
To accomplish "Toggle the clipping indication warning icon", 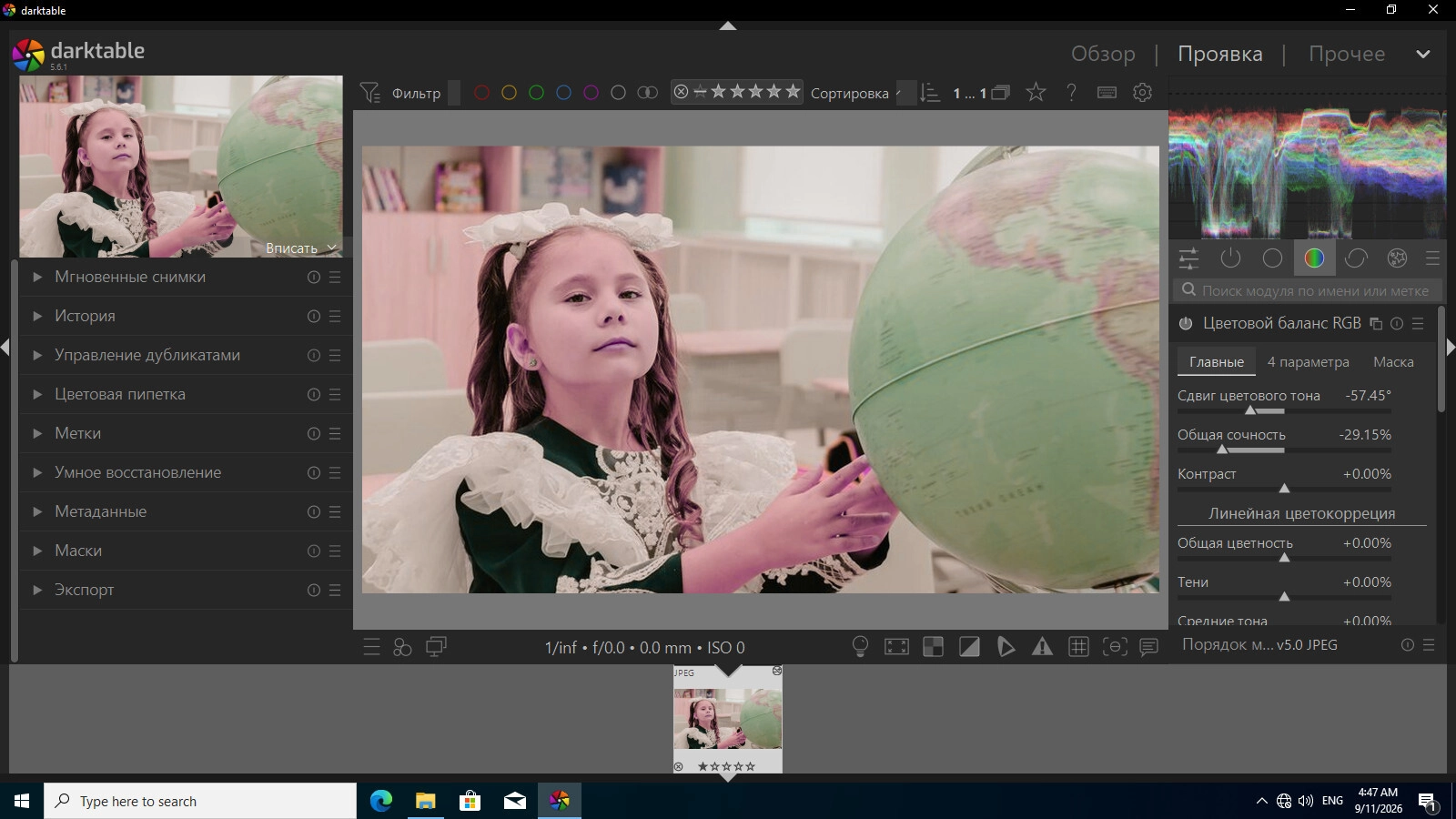I will (969, 647).
